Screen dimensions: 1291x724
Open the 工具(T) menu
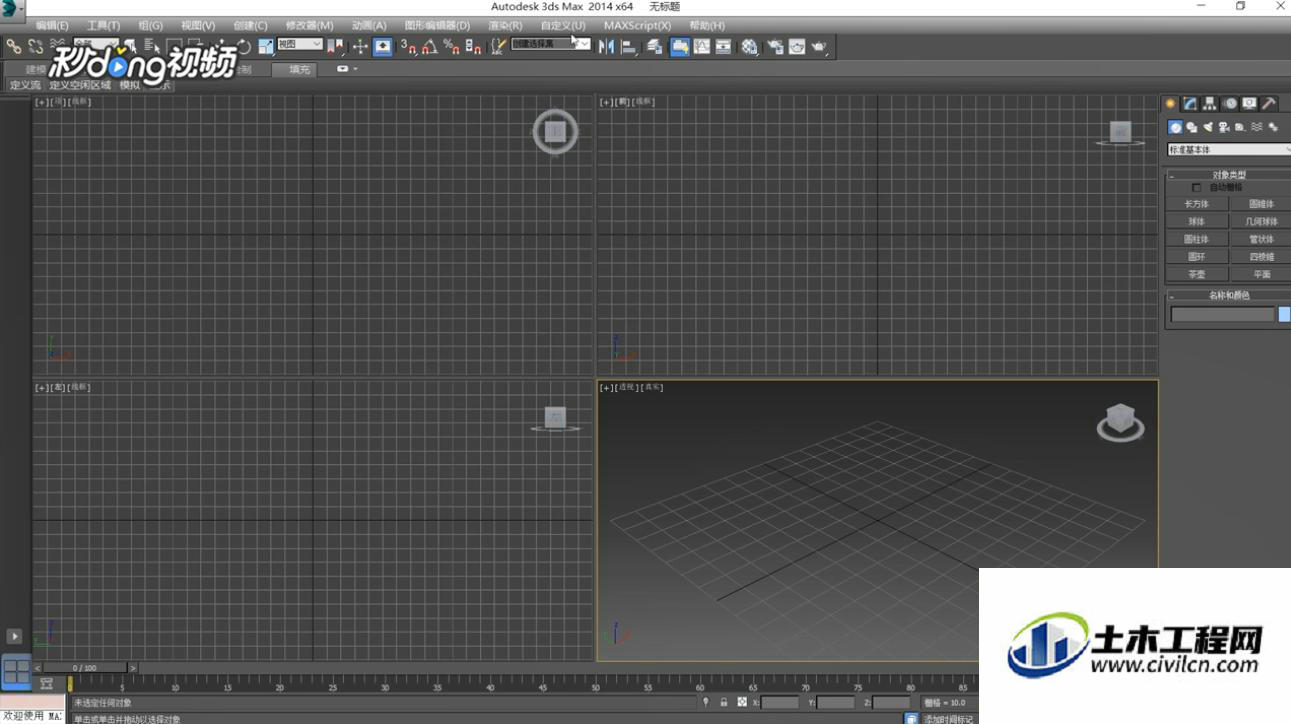103,25
